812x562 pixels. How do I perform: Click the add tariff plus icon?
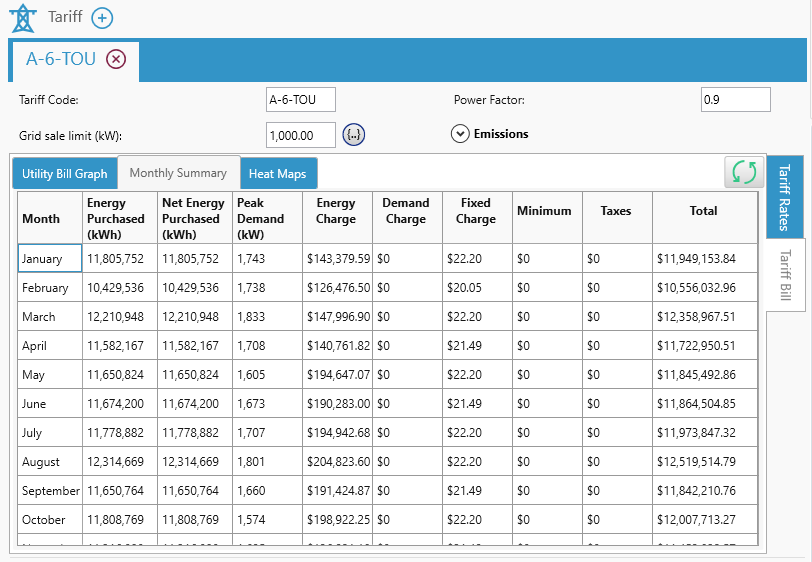click(x=102, y=18)
